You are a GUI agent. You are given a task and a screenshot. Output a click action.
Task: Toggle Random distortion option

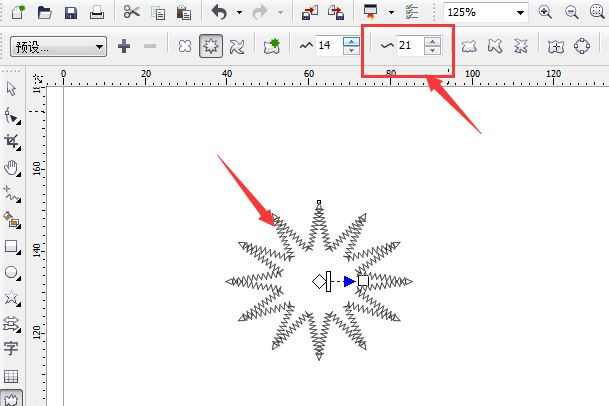[469, 46]
